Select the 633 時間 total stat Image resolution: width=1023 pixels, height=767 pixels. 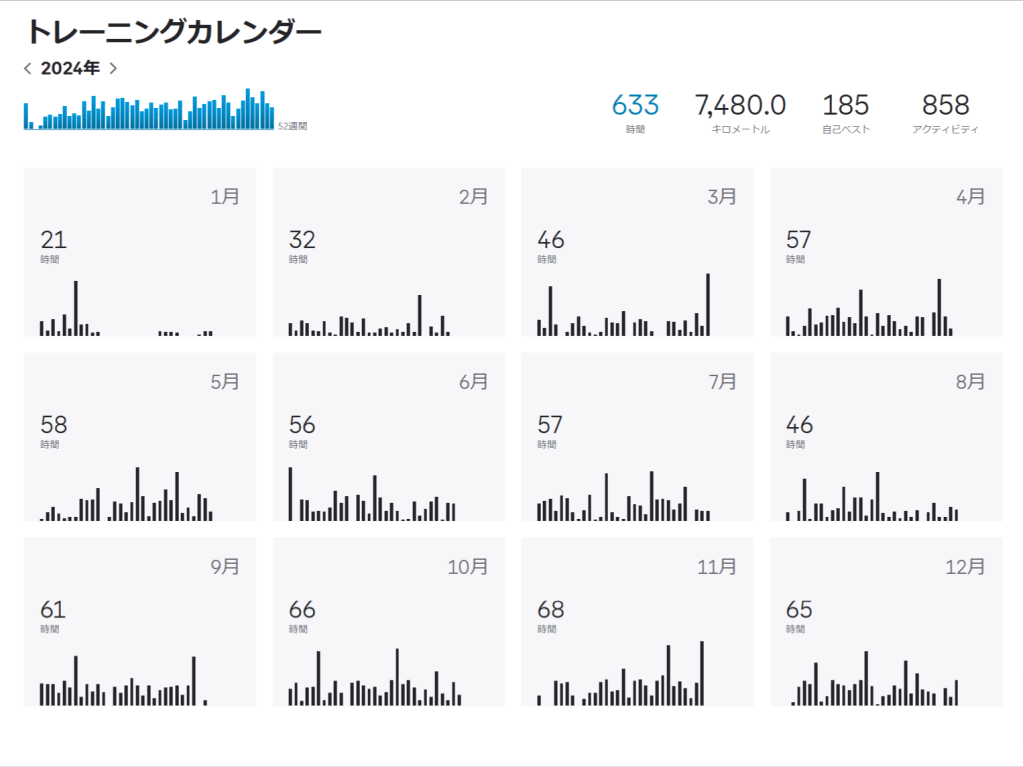635,112
